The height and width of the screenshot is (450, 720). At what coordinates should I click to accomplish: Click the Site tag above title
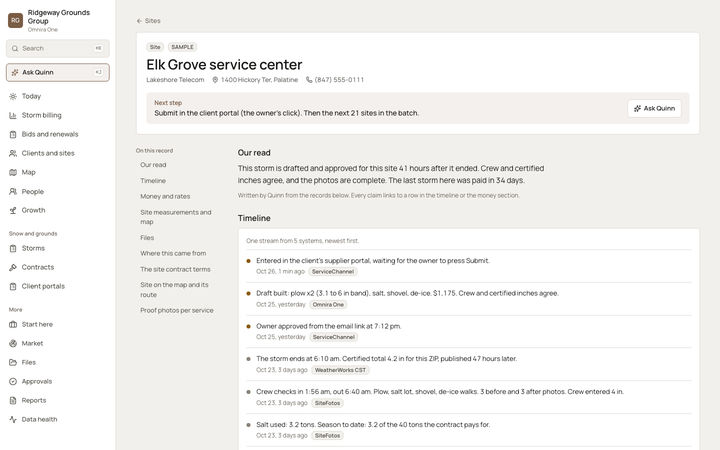click(155, 47)
